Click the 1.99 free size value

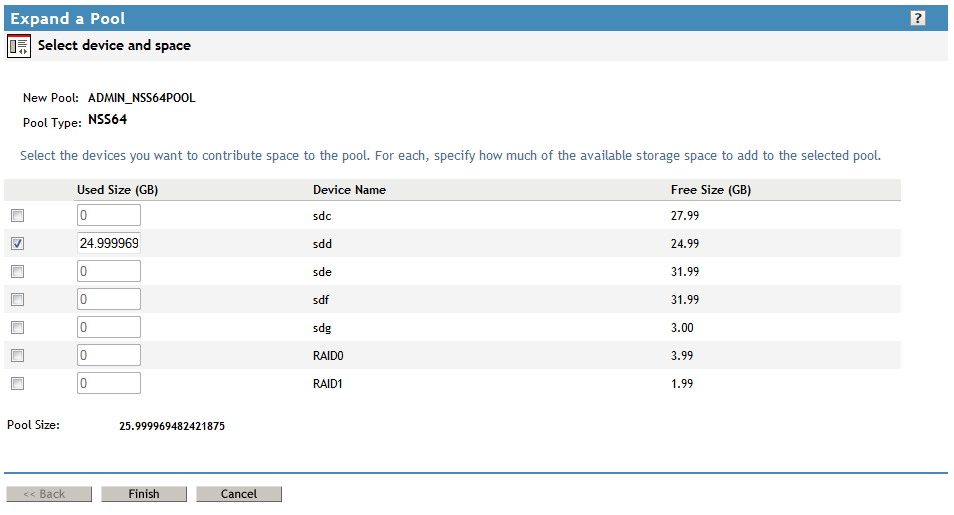click(682, 384)
